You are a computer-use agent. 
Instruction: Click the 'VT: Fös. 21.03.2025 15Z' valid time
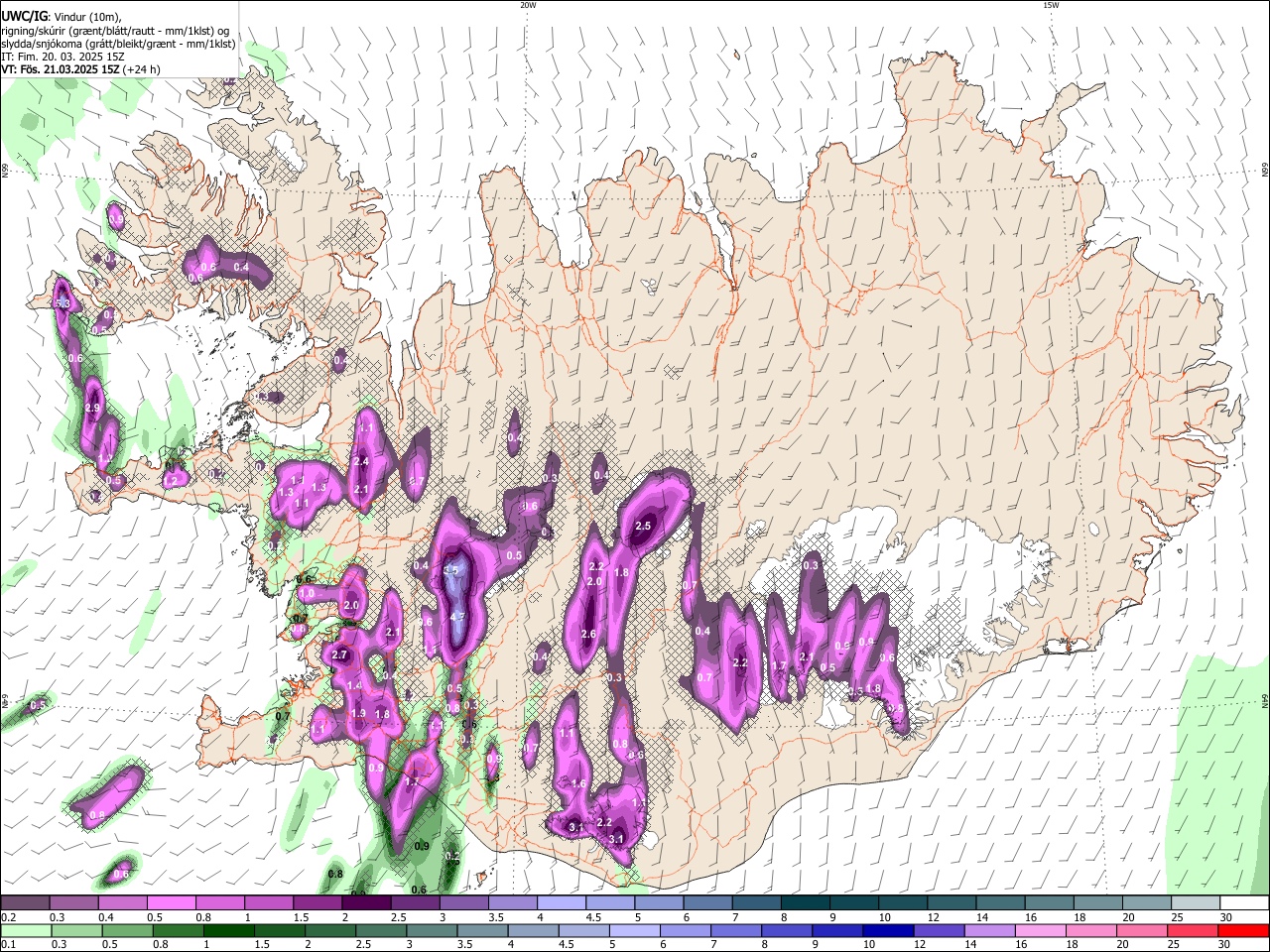61,70
